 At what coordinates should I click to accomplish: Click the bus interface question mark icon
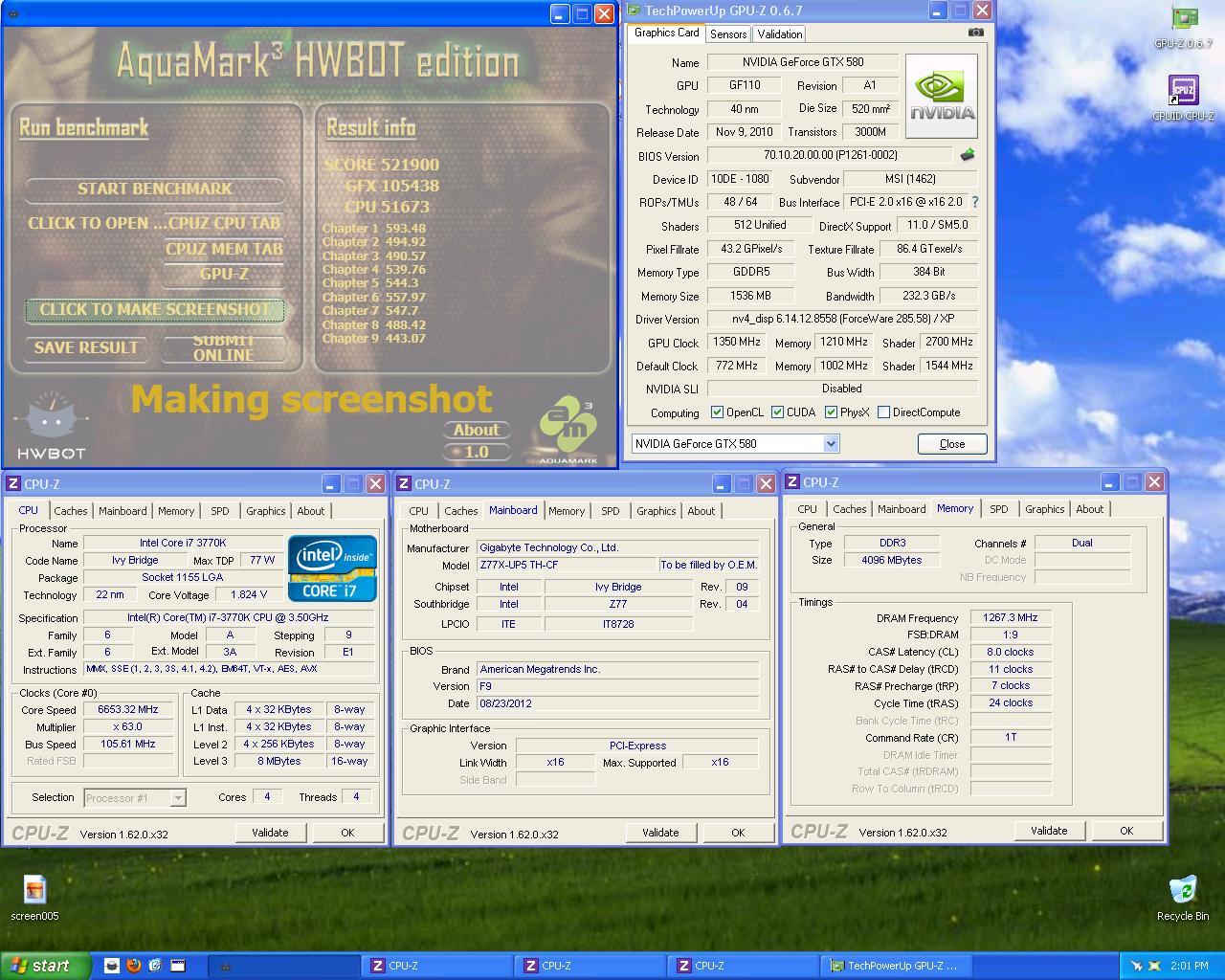[975, 202]
